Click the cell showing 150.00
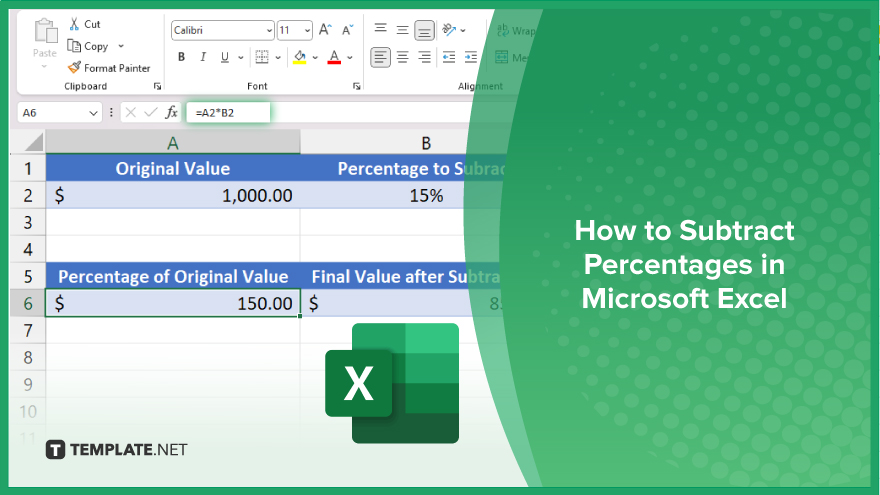Image resolution: width=880 pixels, height=495 pixels. pyautogui.click(x=173, y=303)
